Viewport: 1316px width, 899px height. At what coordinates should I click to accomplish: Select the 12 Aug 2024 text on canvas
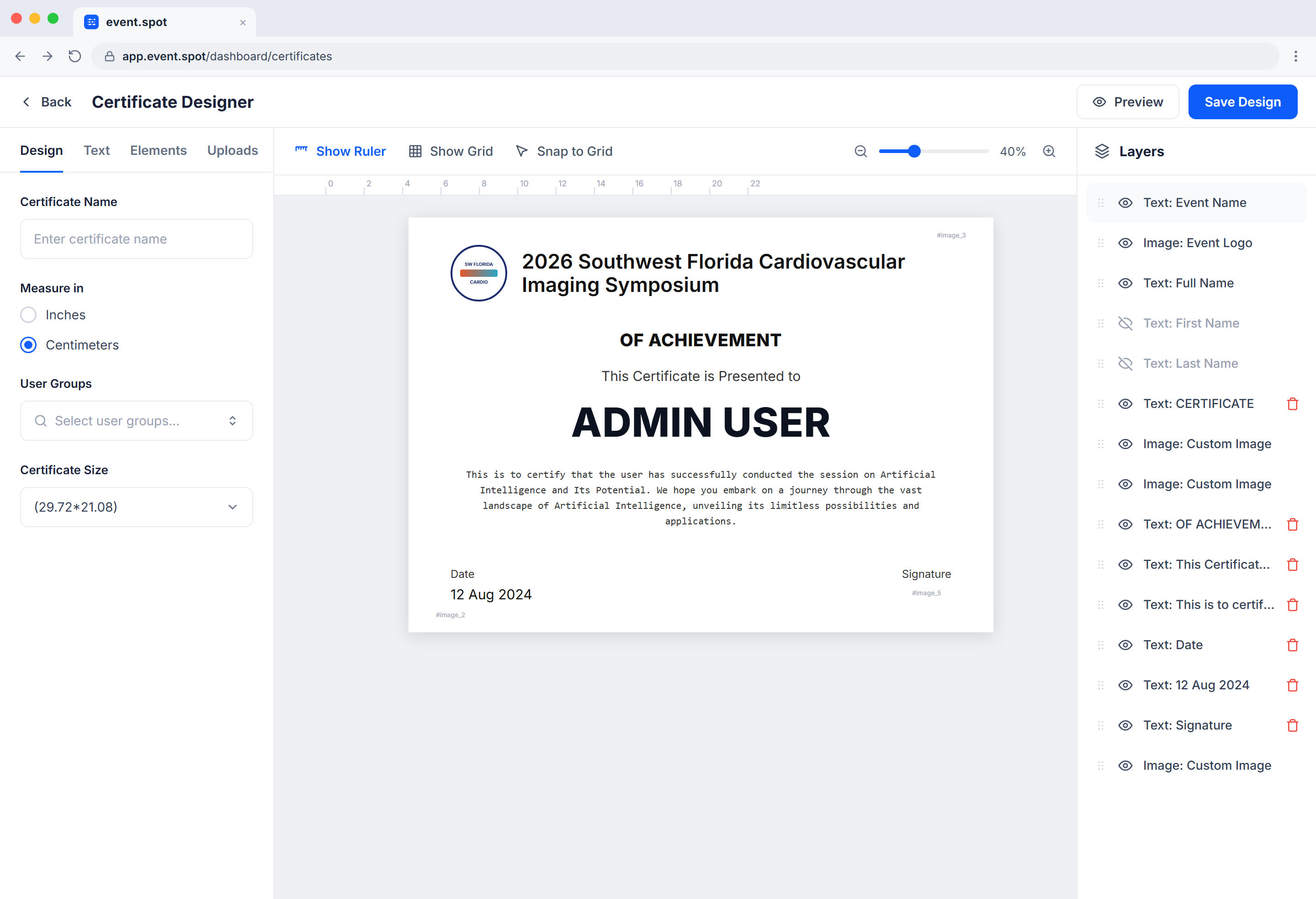coord(491,594)
